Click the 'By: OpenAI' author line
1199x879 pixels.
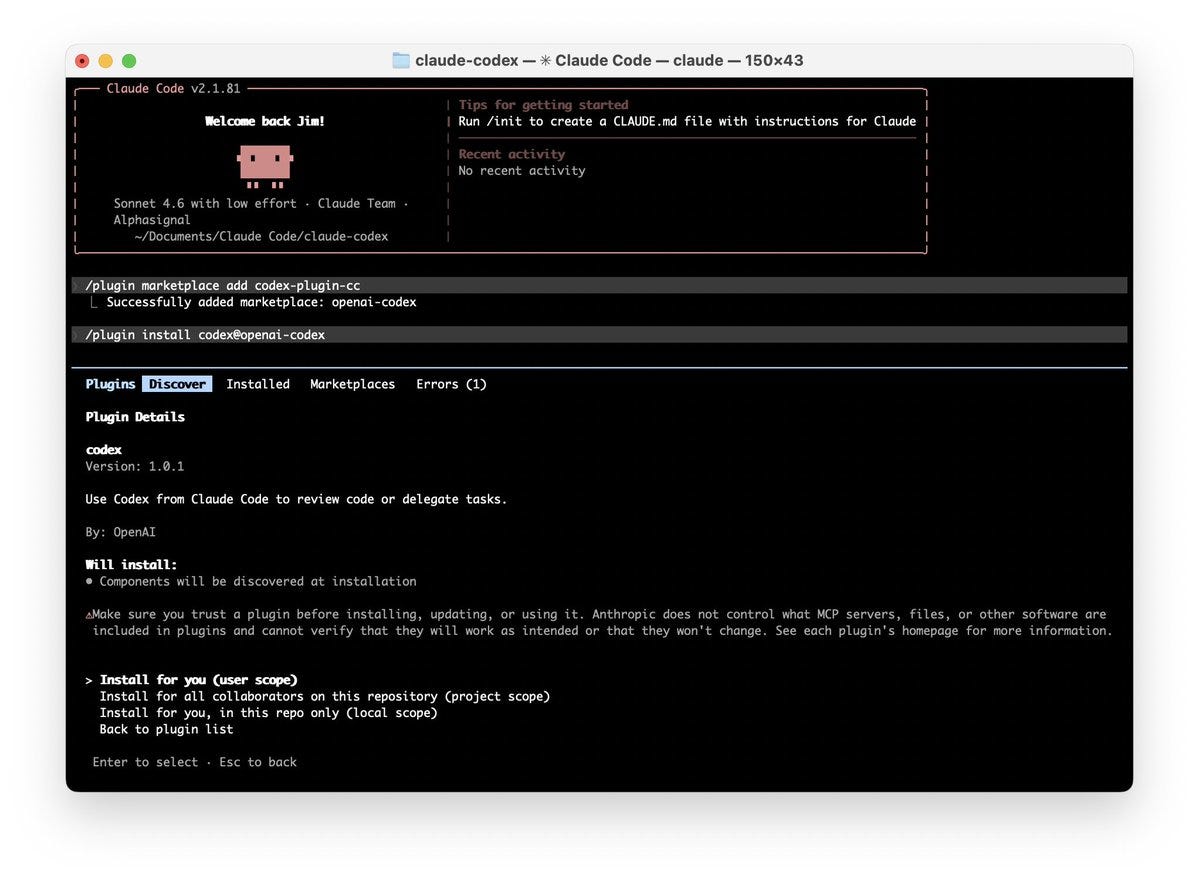(x=120, y=532)
